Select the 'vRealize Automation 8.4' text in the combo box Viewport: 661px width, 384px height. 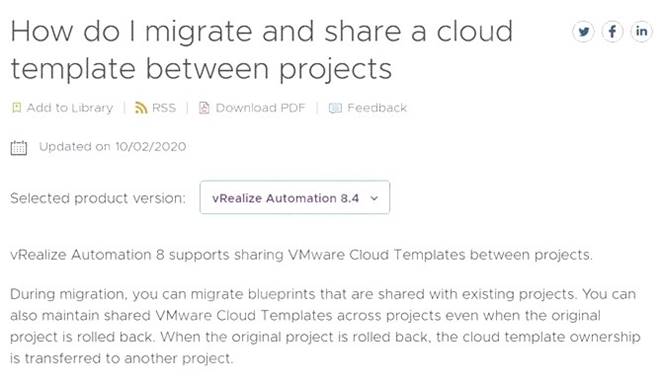point(285,198)
